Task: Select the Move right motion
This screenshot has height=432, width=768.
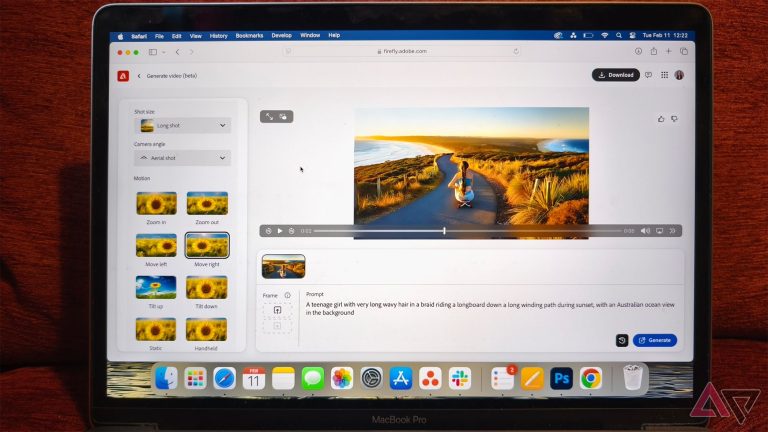Action: pos(207,245)
